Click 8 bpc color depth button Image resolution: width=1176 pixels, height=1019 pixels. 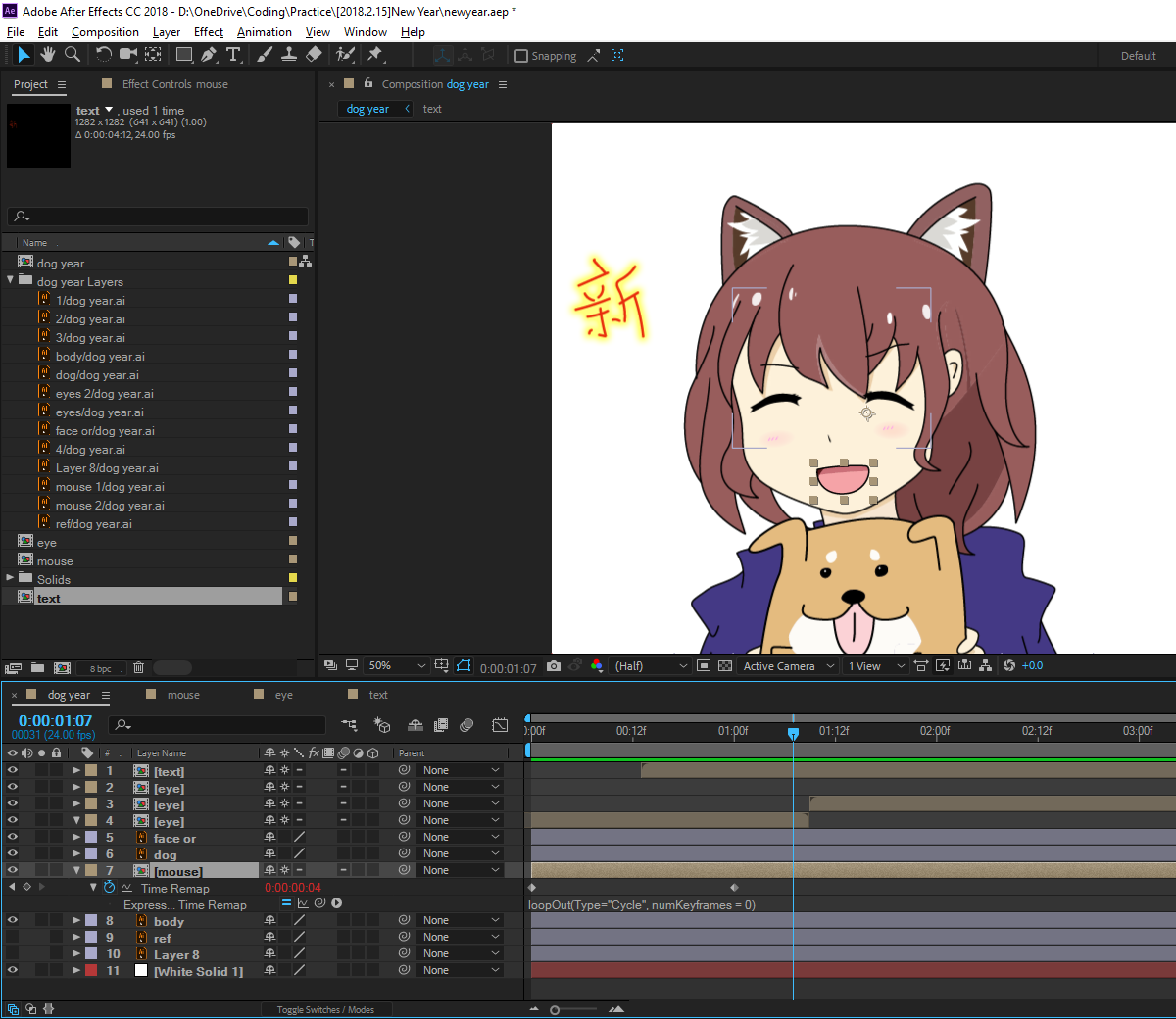[101, 668]
